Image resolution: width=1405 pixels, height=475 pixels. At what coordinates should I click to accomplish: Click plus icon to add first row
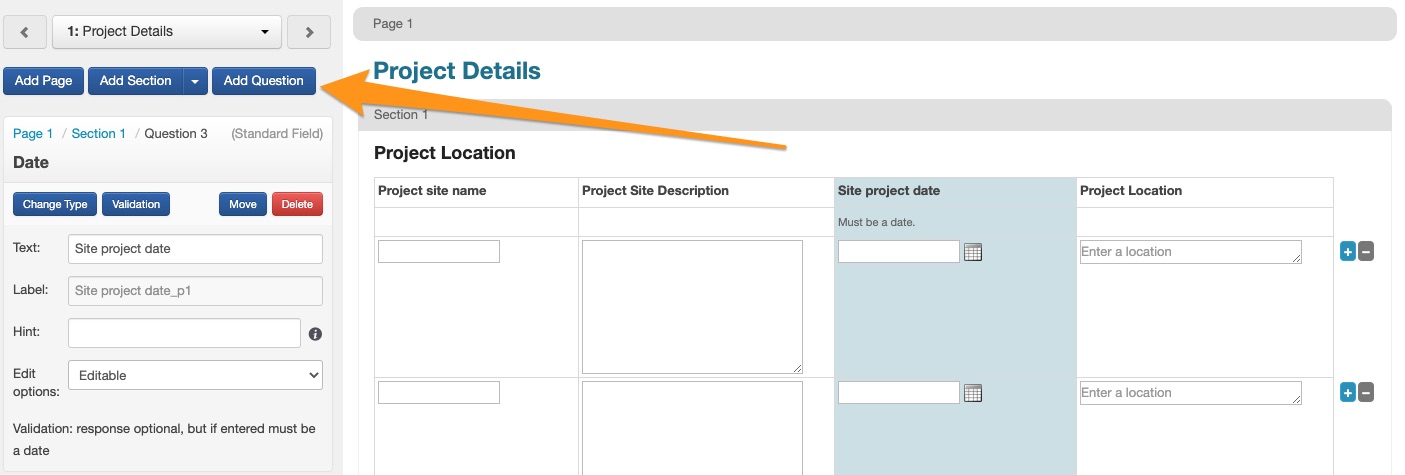point(1347,252)
